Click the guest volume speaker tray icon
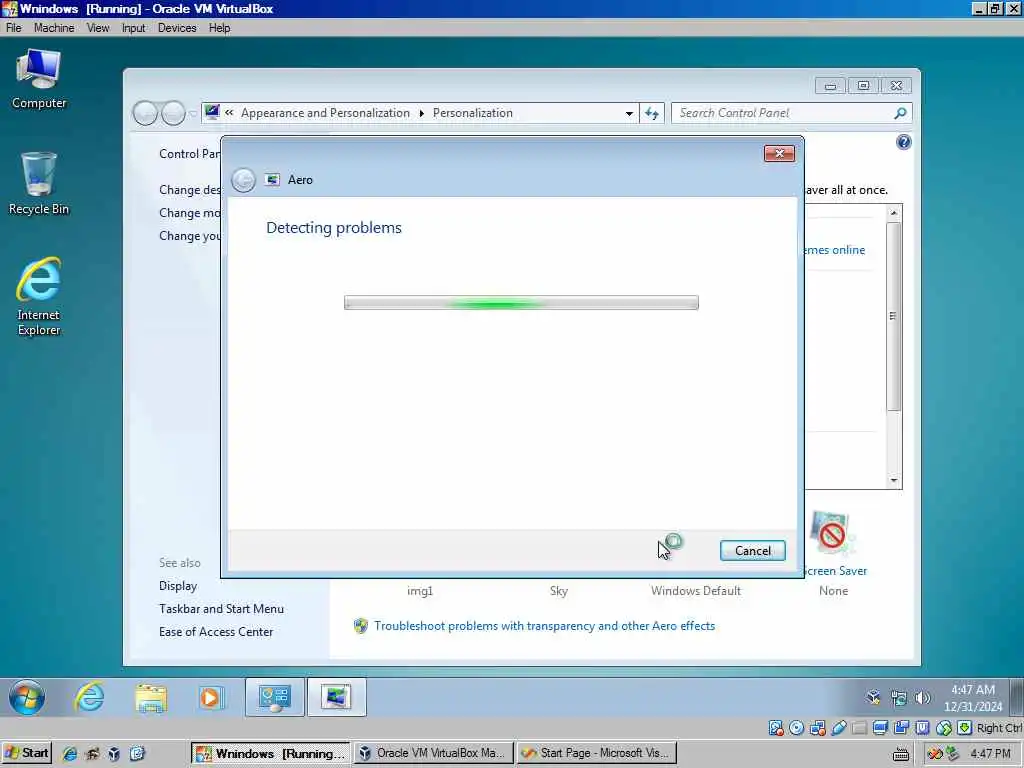1024x768 pixels. 922,698
